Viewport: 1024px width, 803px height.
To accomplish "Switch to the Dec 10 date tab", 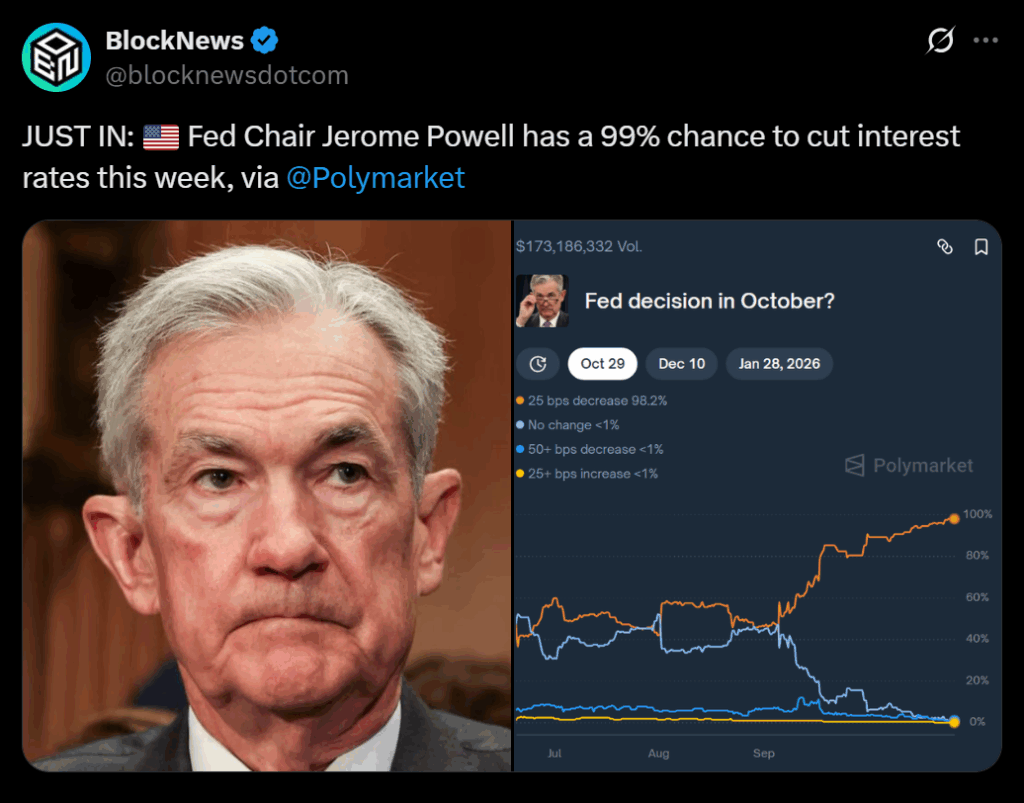I will (x=682, y=363).
